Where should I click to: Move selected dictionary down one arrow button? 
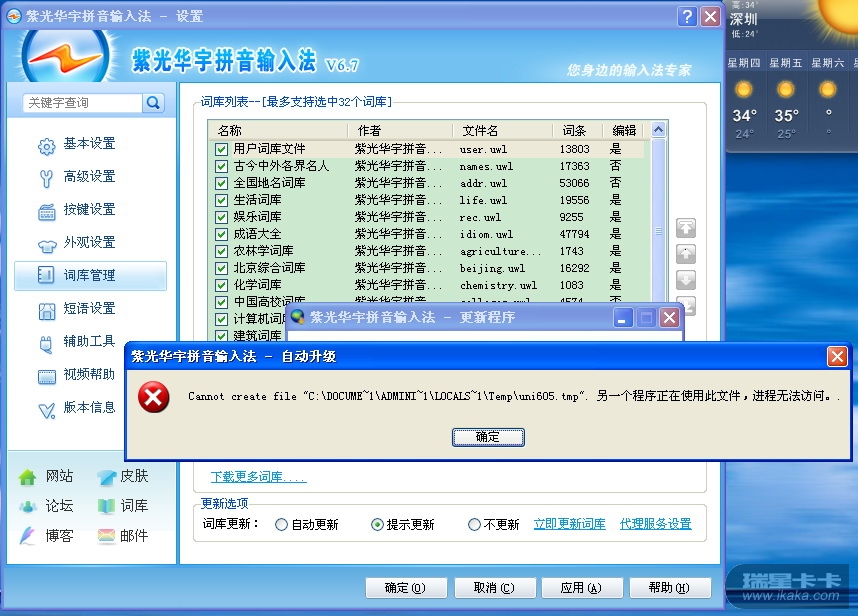point(686,280)
